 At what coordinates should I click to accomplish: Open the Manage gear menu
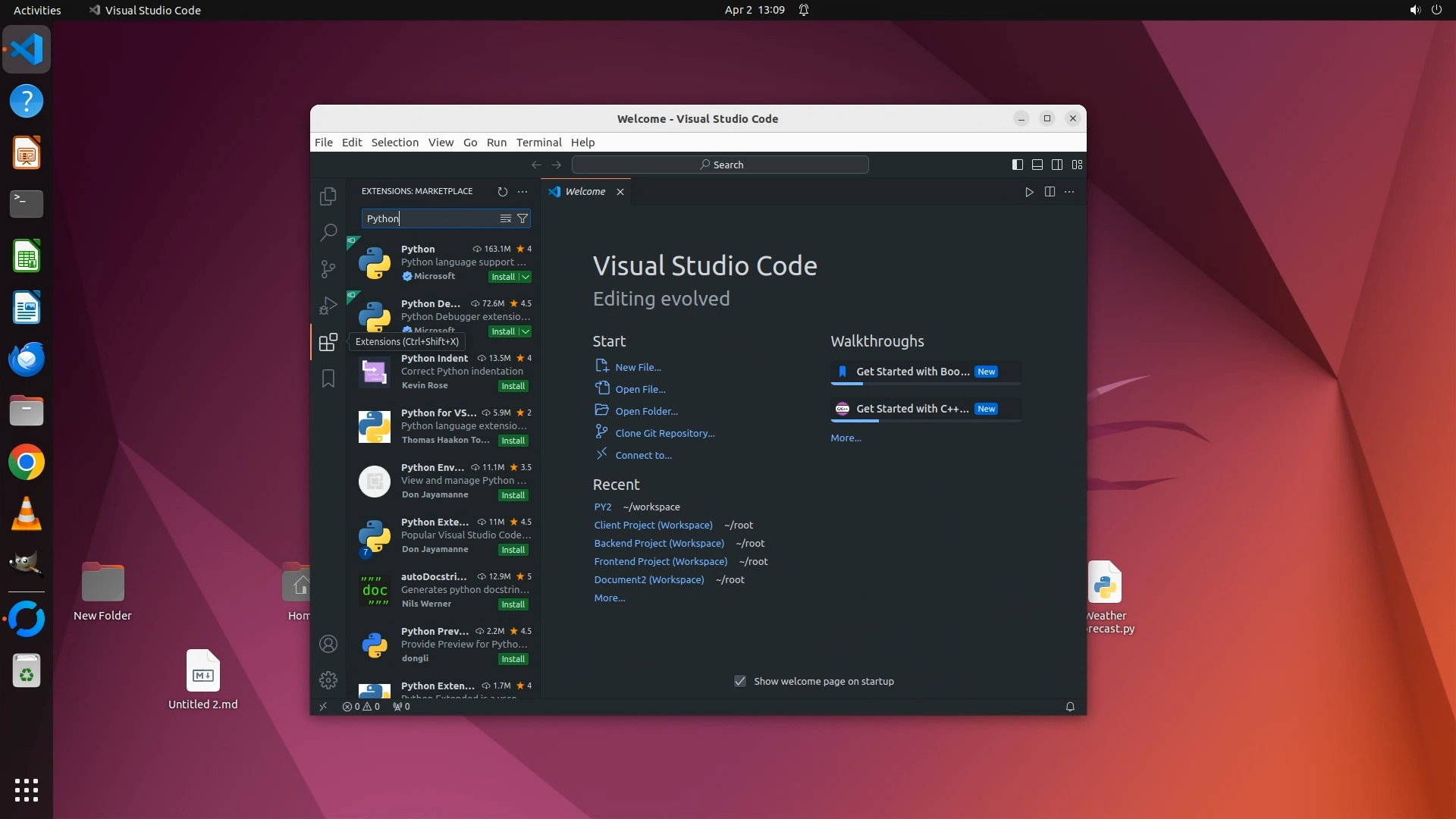(328, 680)
